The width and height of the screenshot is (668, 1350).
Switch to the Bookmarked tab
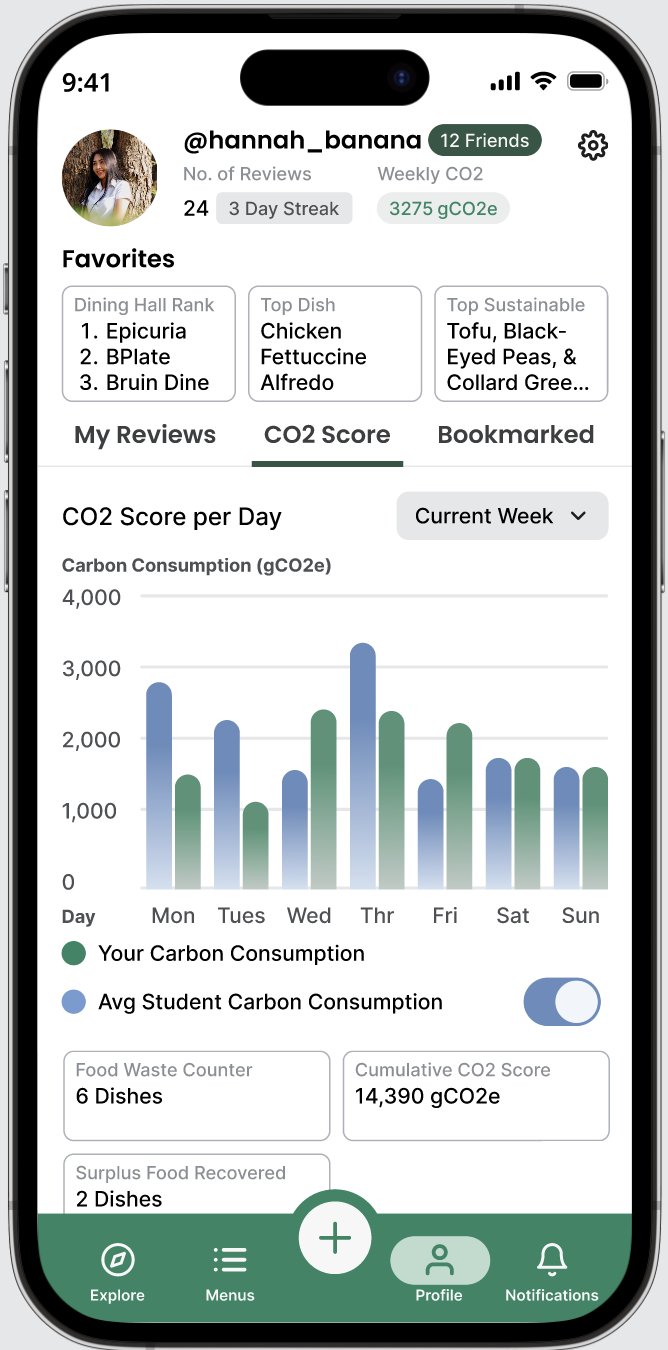coord(516,435)
